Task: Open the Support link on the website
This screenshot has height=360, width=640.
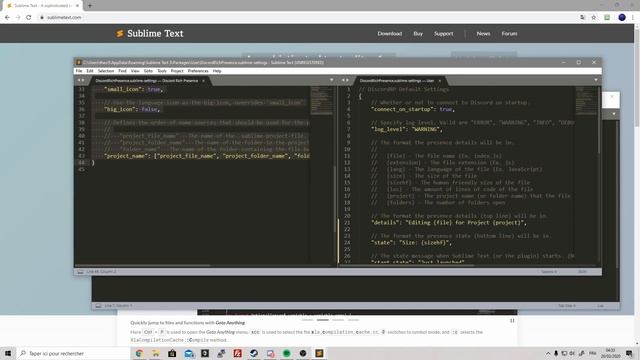Action: (x=444, y=34)
